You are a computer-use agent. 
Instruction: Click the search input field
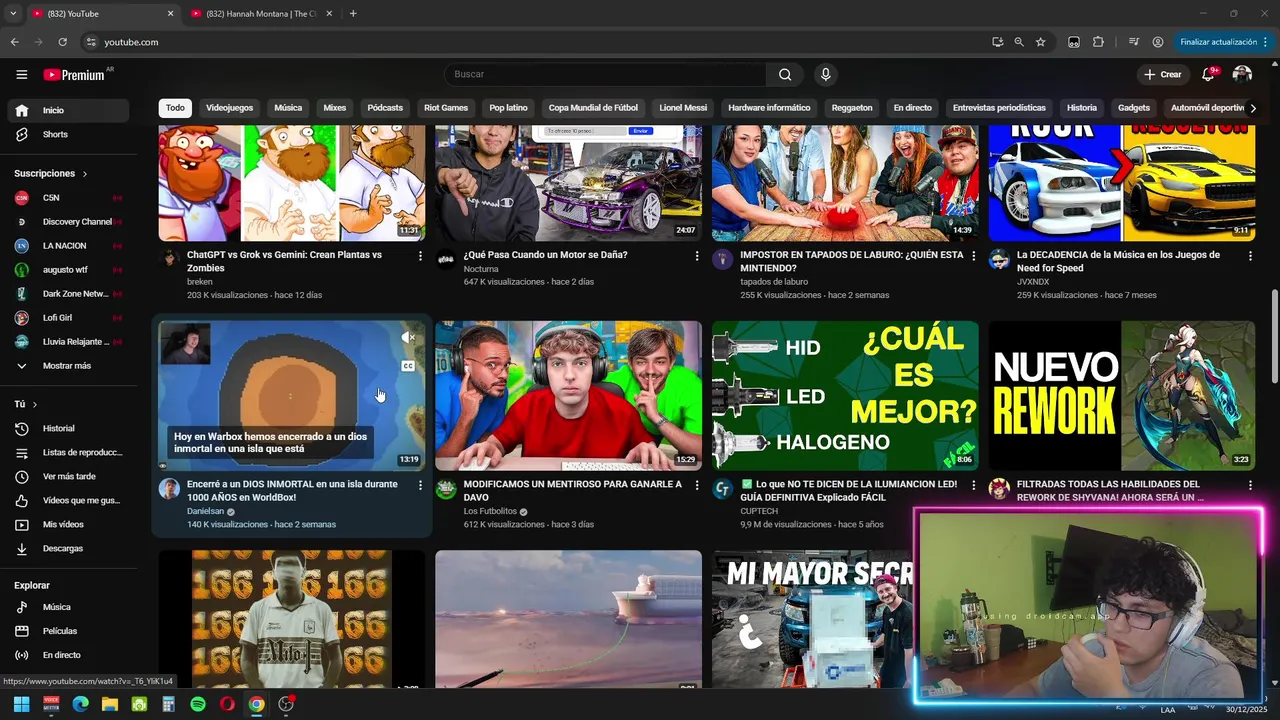(605, 74)
